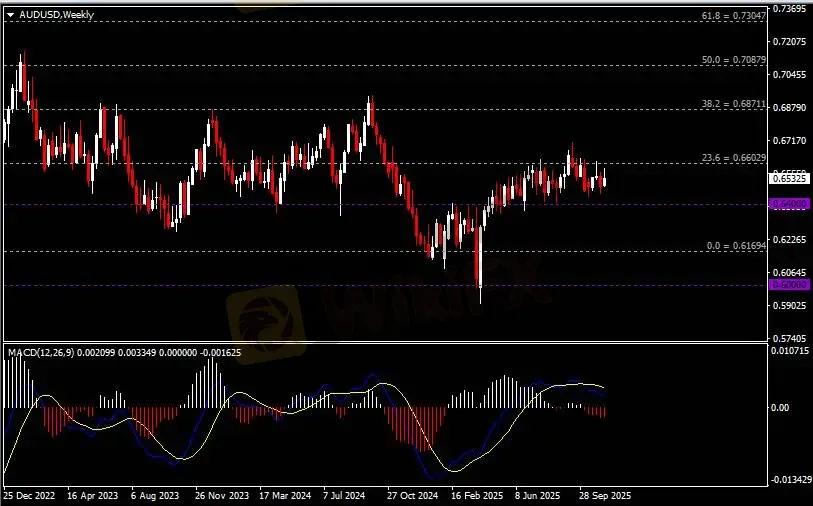Select the 50.0 = 0.70879 Fibonacci label
Viewport: 813px width, 506px height.
coord(733,60)
